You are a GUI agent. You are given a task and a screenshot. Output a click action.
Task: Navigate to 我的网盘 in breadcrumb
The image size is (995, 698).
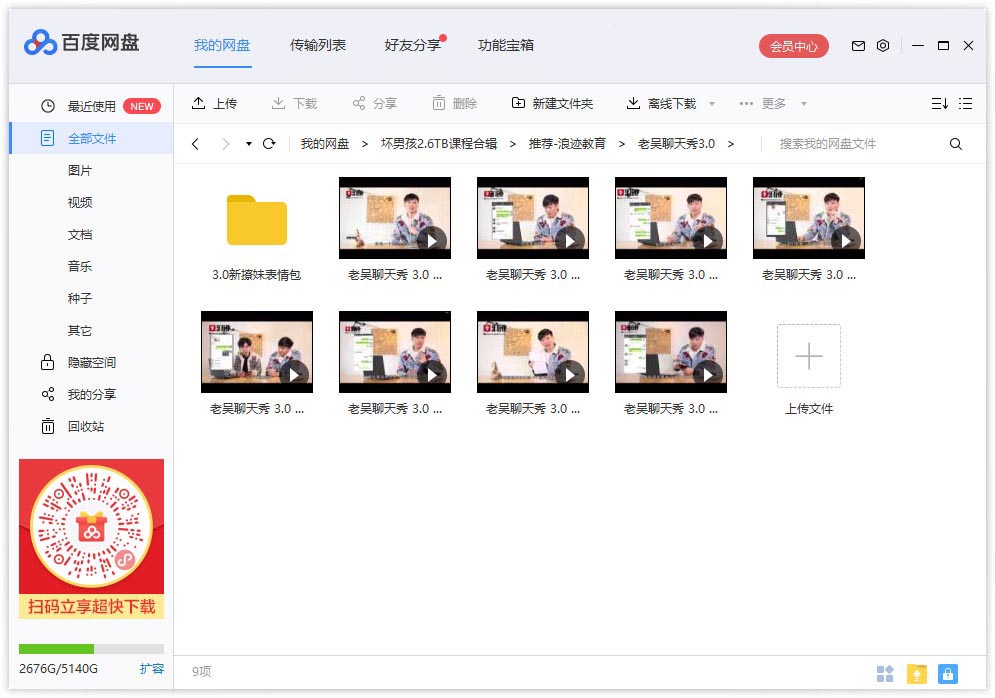325,144
